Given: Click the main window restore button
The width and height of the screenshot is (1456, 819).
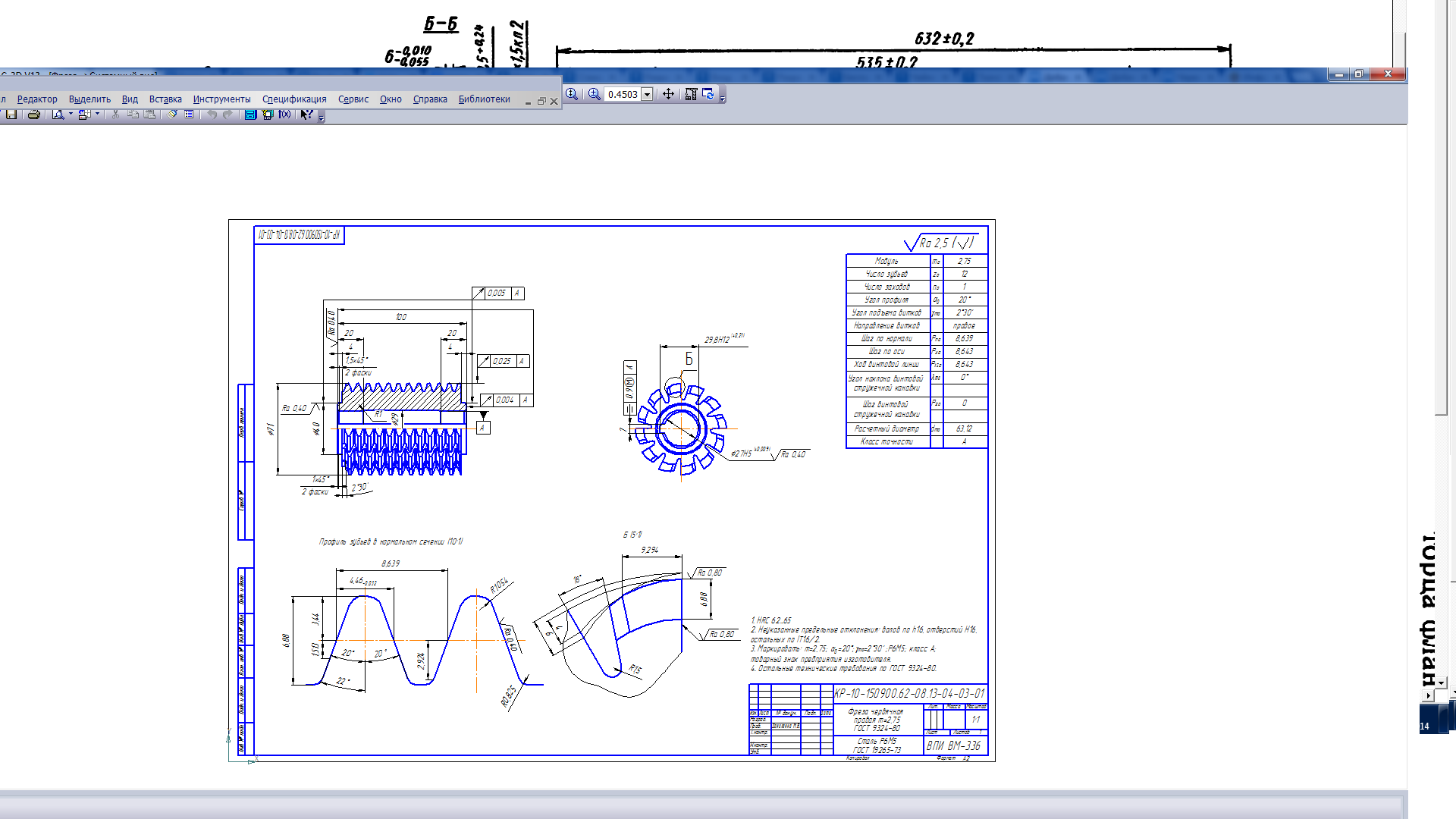Looking at the screenshot, I should coord(1359,74).
